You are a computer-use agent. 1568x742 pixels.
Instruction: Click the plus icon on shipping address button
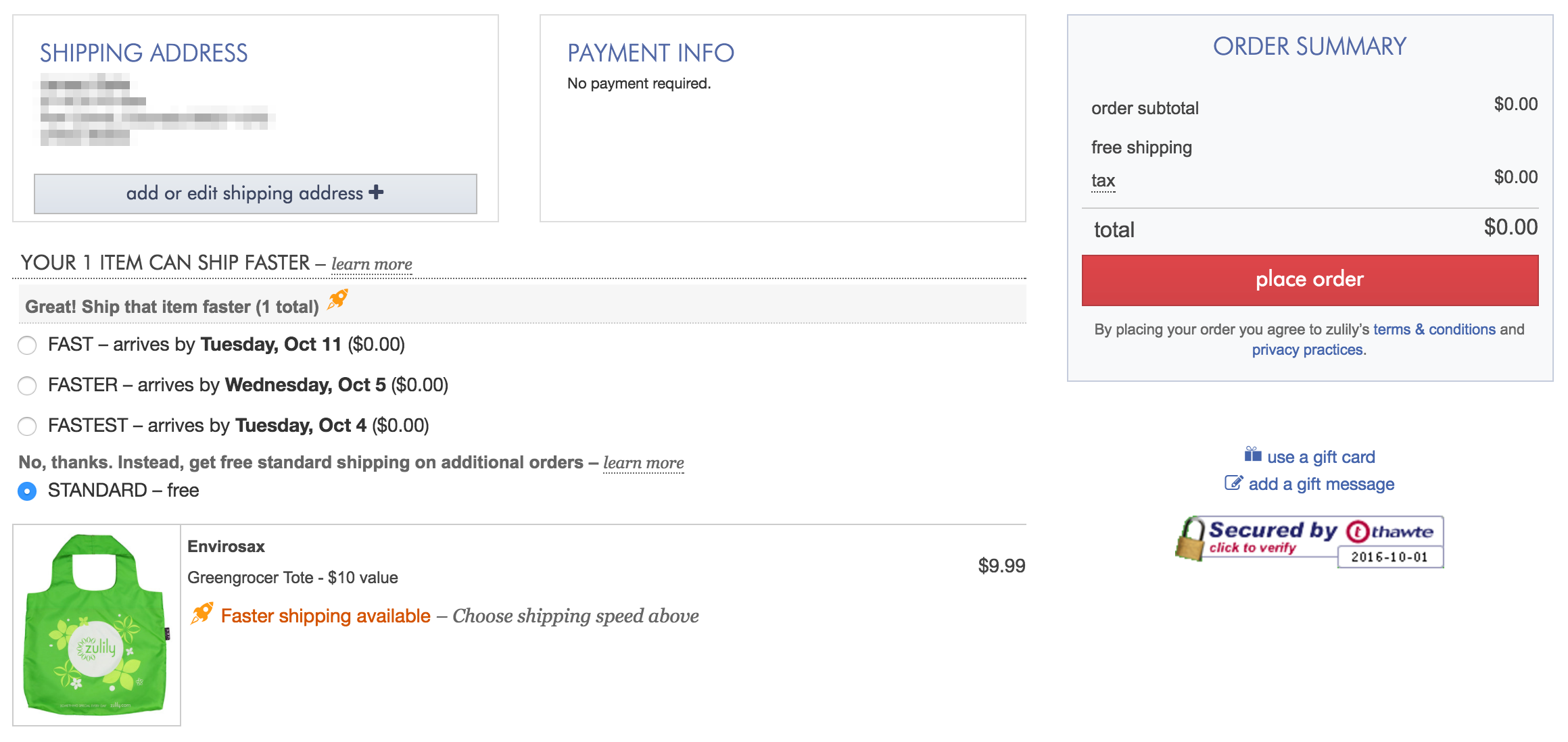click(377, 192)
